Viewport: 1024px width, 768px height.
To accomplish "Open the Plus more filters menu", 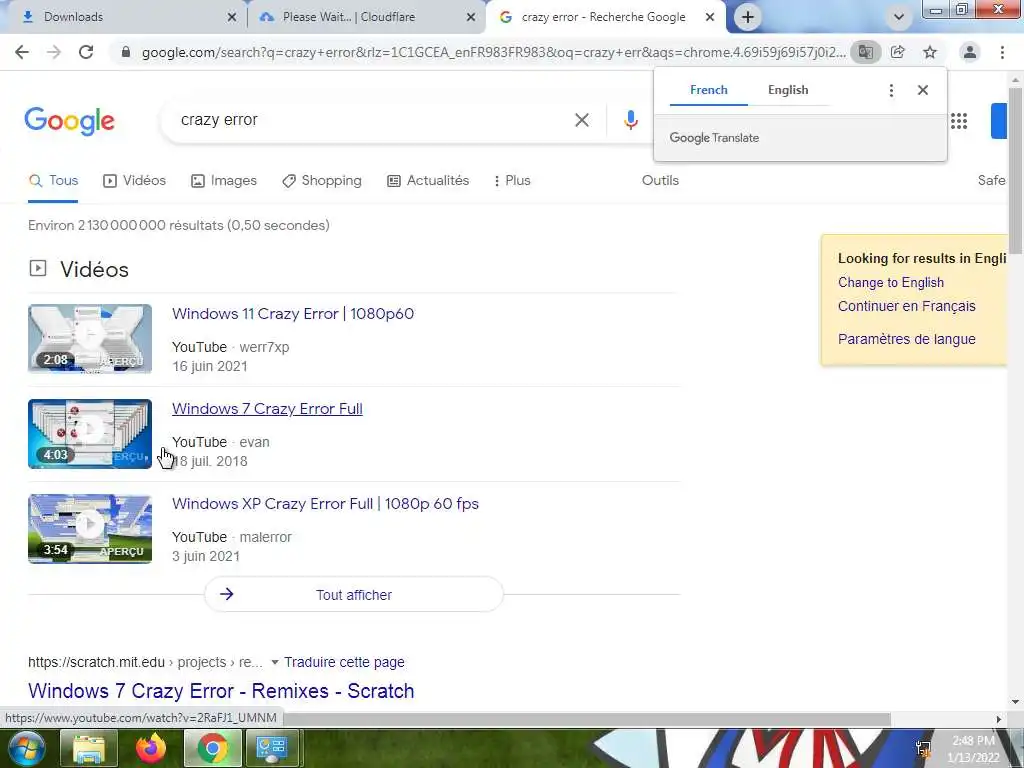I will (x=511, y=181).
